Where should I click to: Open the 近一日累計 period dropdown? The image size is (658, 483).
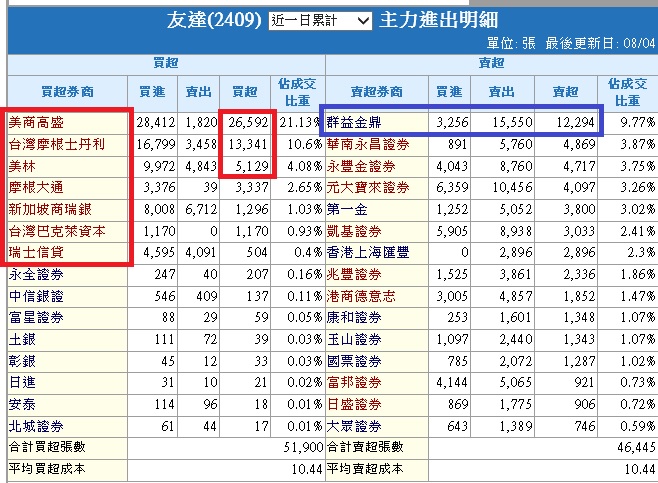pos(320,21)
